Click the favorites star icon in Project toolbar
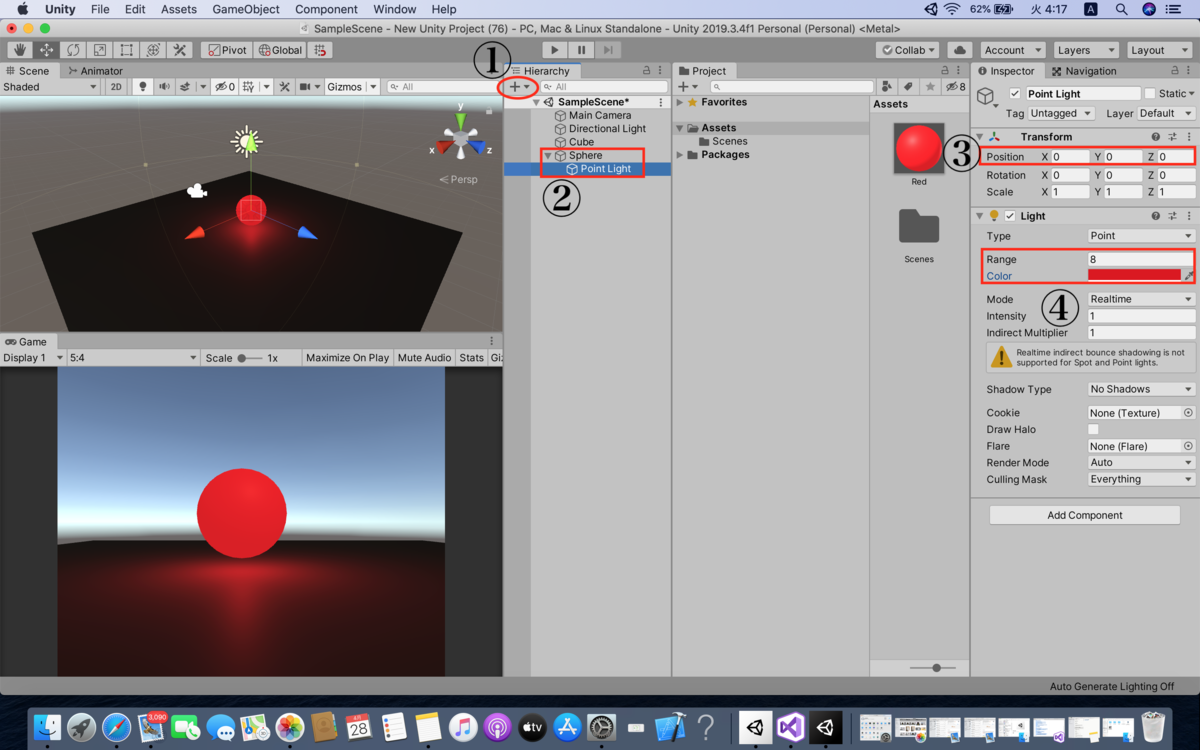 click(930, 87)
